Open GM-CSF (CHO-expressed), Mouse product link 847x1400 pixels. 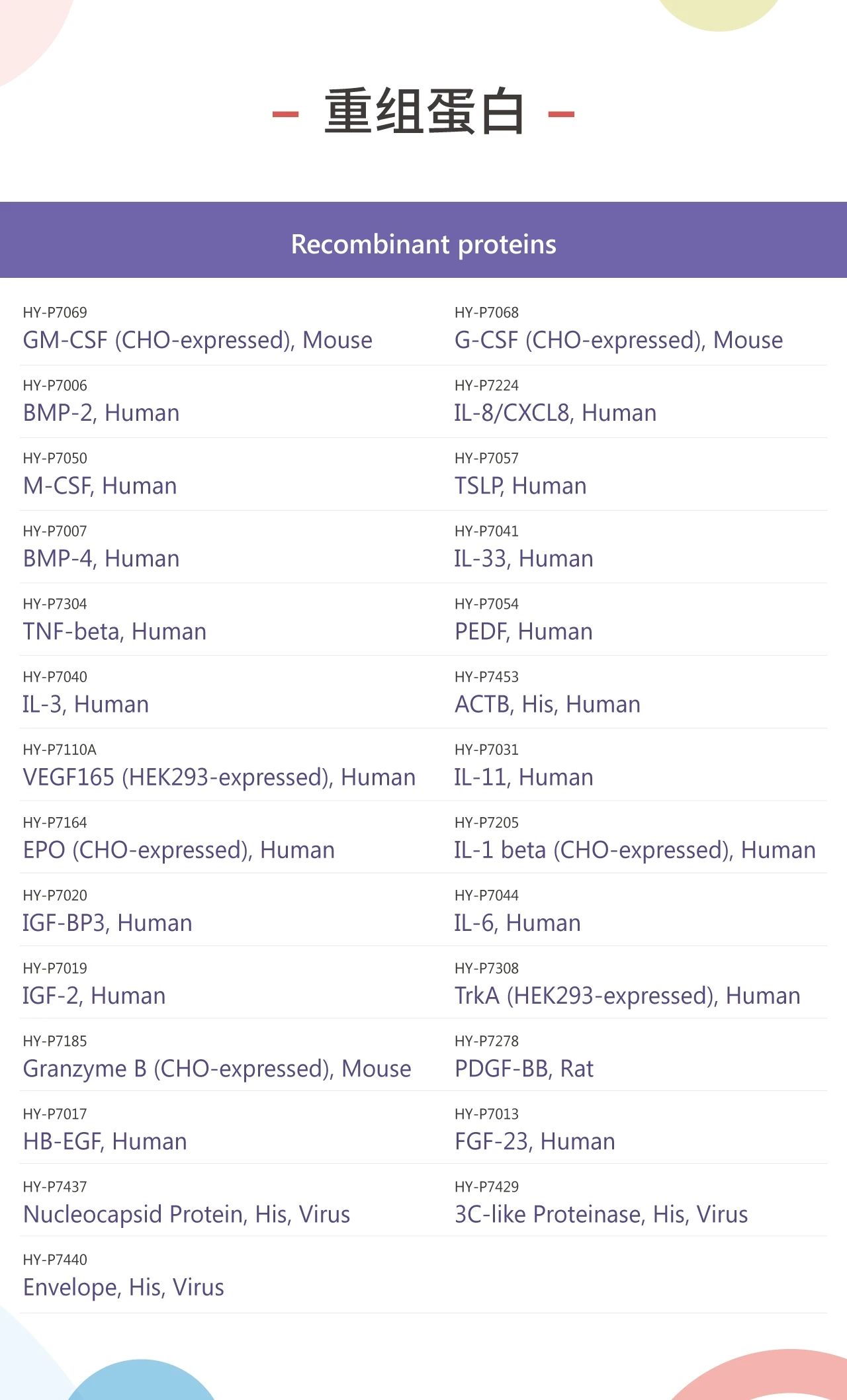(x=197, y=340)
